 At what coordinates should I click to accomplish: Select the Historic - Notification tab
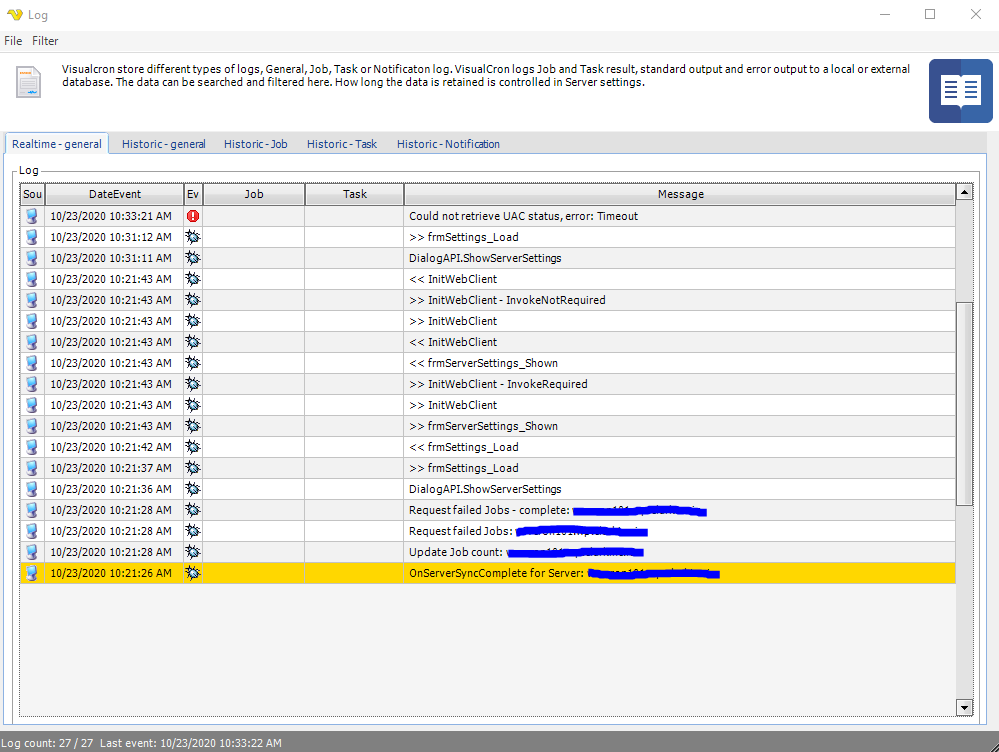pyautogui.click(x=448, y=144)
